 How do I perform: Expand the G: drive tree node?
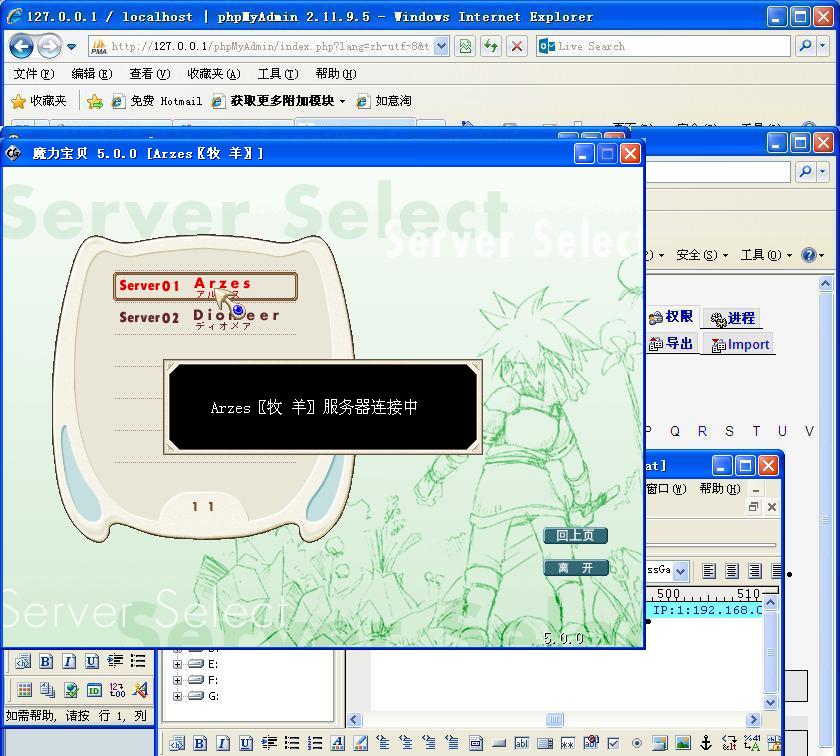point(177,696)
